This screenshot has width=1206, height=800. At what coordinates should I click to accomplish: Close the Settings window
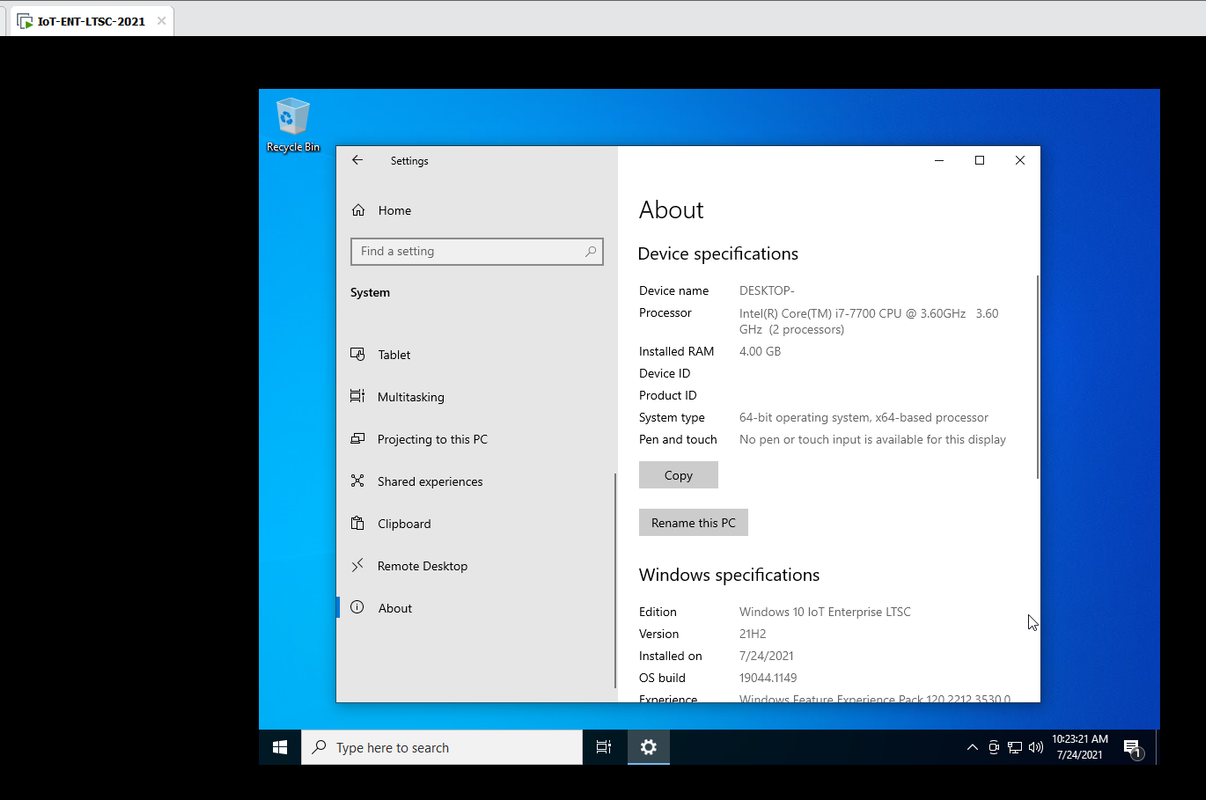(1020, 160)
